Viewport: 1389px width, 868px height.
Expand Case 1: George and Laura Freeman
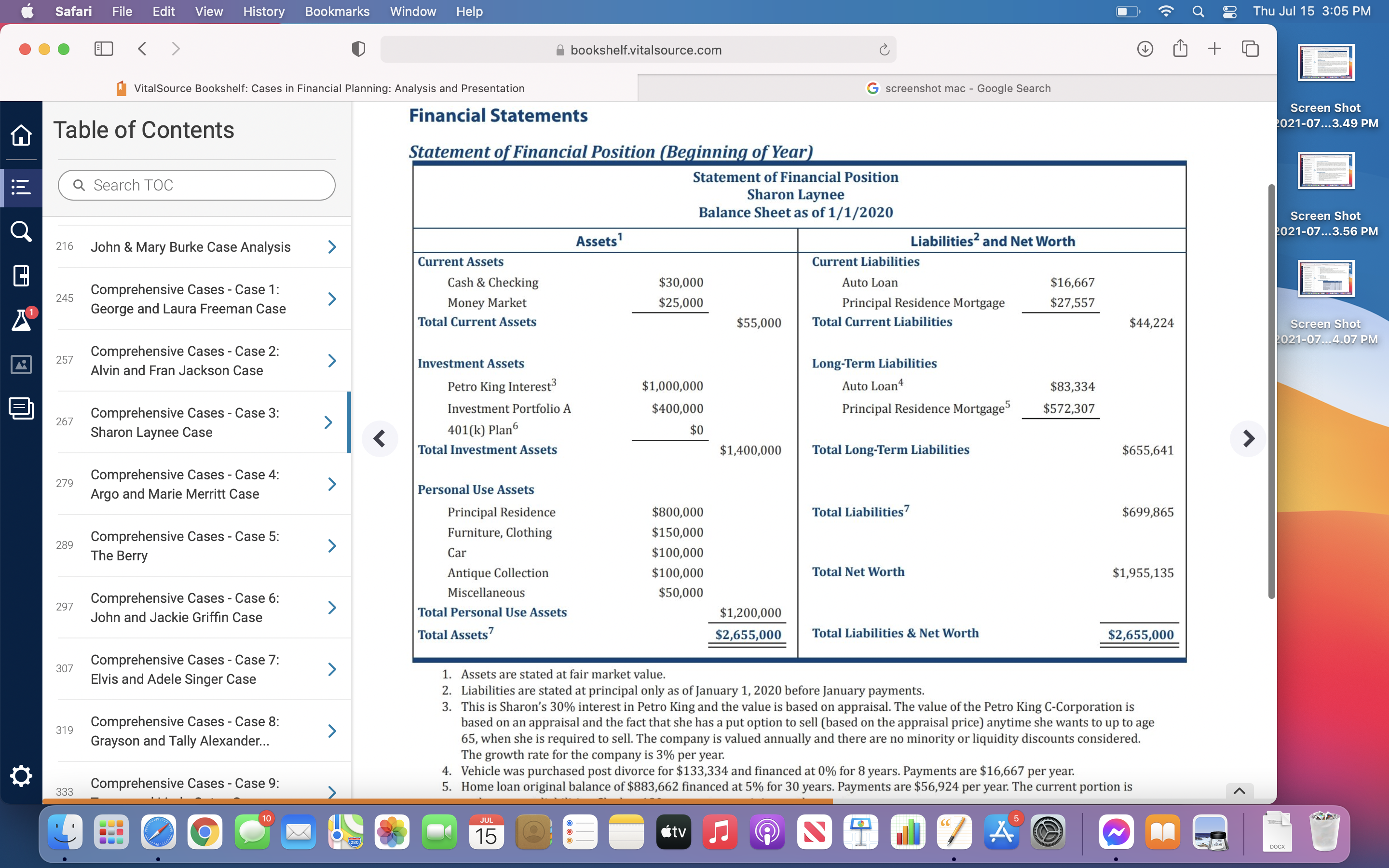[x=332, y=299]
